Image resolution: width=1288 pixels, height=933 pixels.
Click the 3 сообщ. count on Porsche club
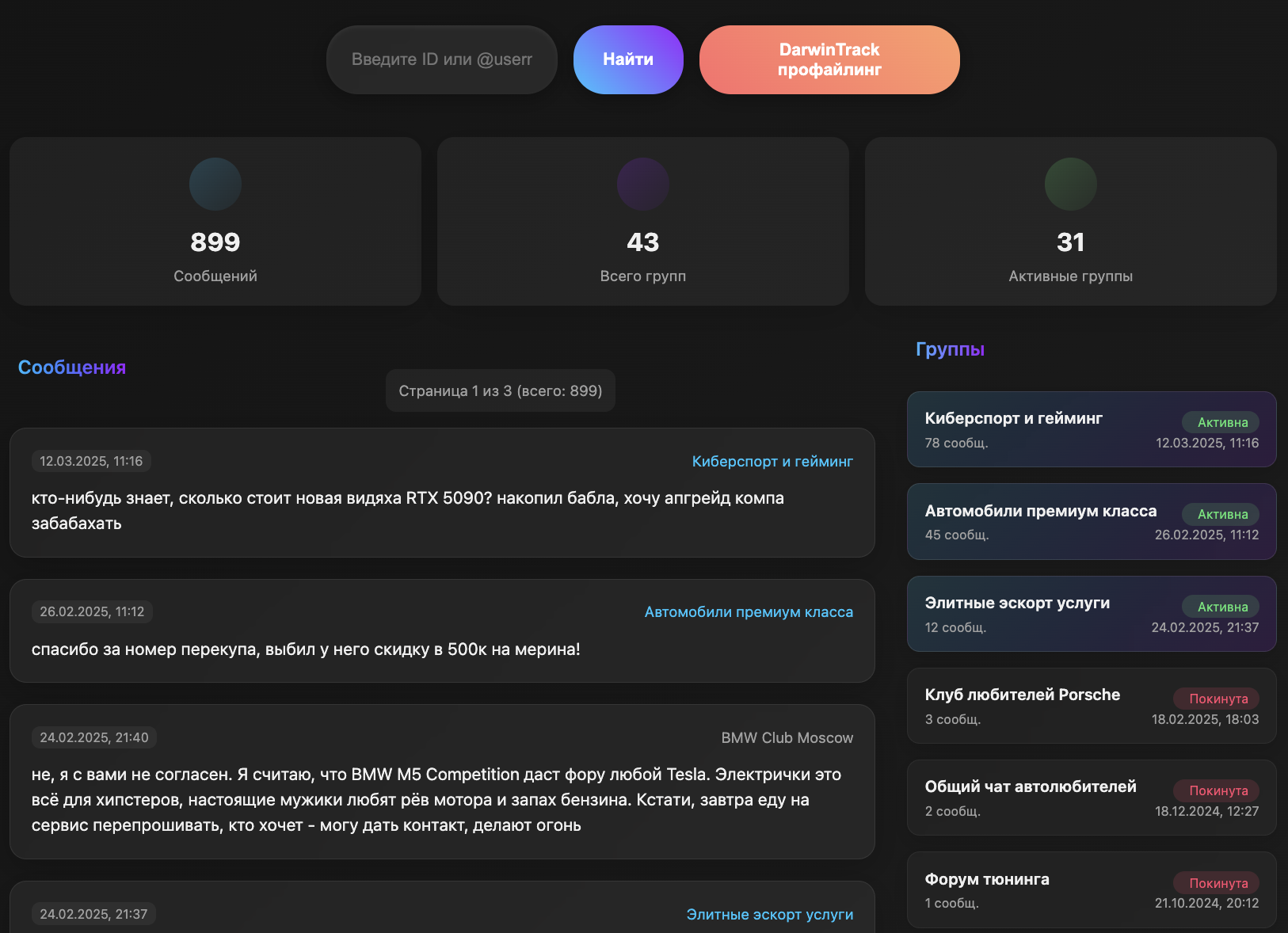coord(953,719)
